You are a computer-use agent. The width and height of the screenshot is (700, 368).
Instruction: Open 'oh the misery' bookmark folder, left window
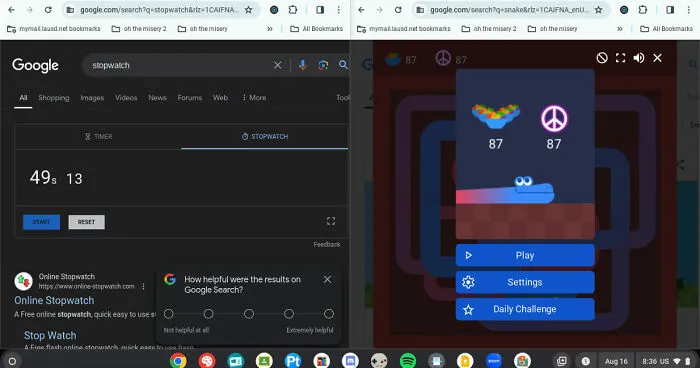(203, 29)
